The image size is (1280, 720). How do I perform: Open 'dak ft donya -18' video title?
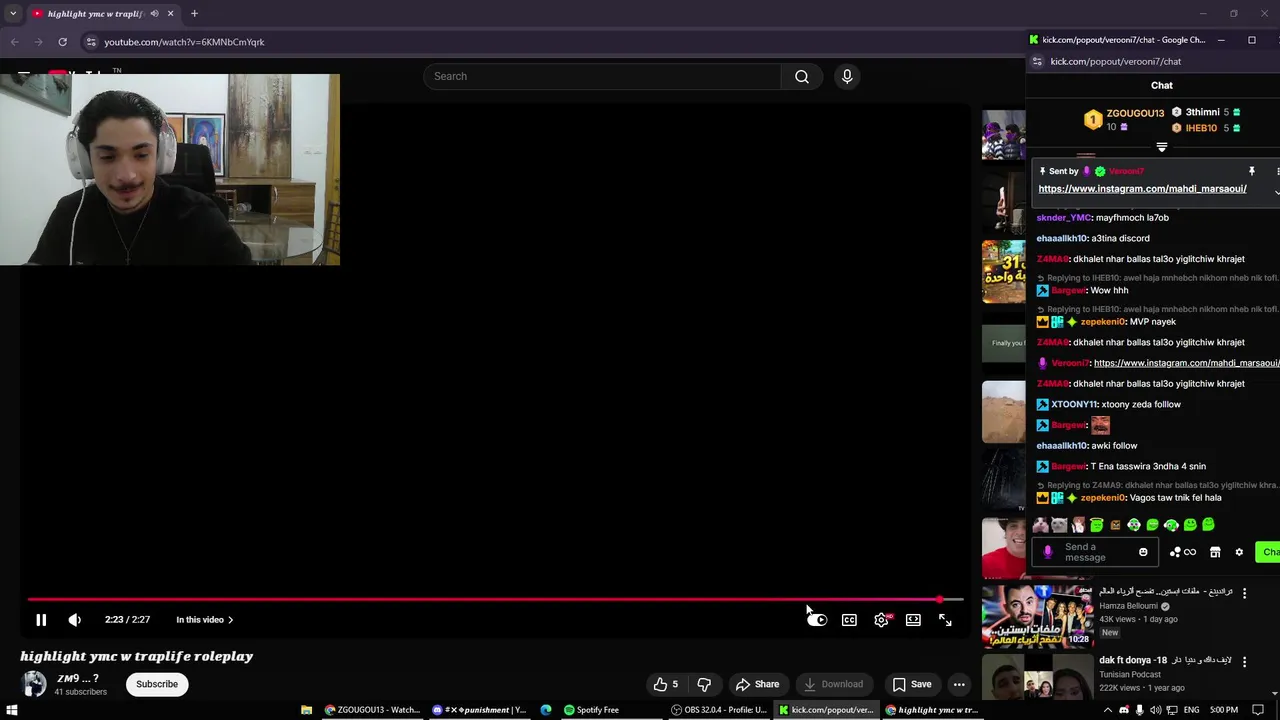[1165, 660]
